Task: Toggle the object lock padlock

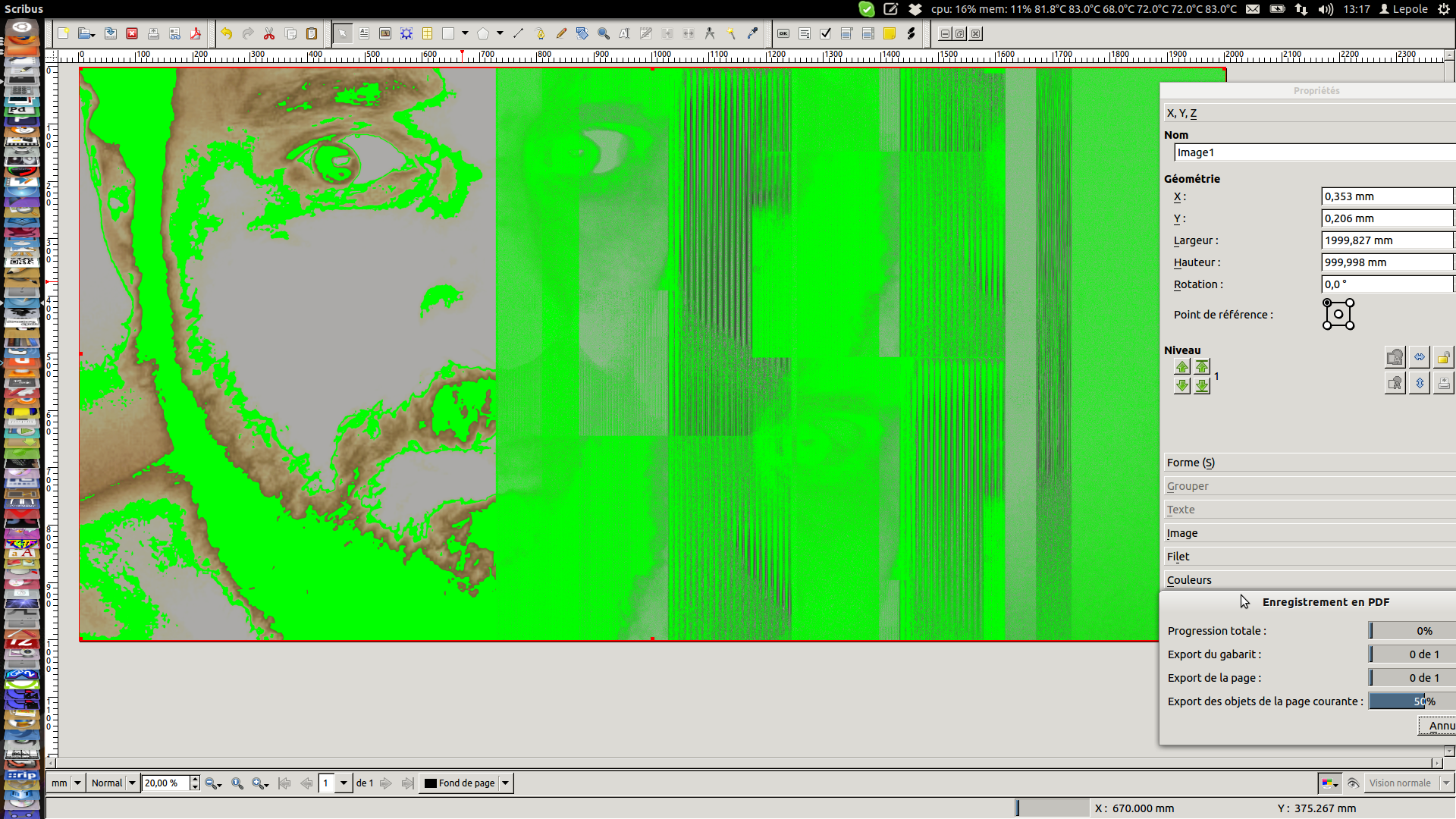Action: pyautogui.click(x=1443, y=358)
